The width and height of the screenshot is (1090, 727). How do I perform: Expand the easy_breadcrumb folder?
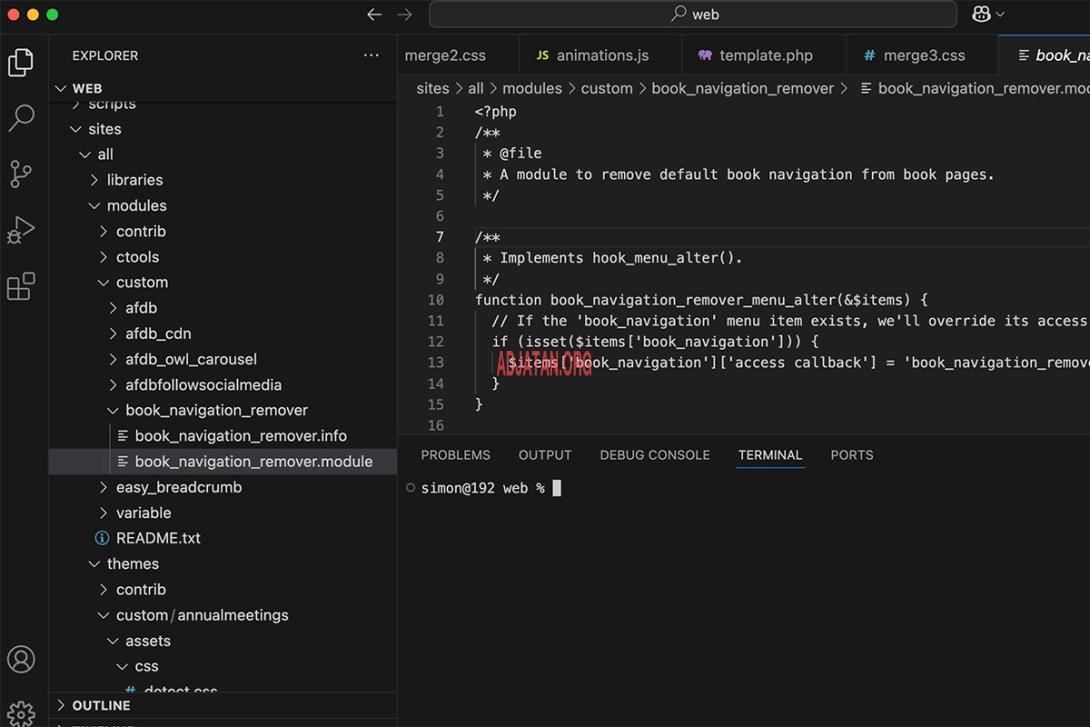point(178,487)
